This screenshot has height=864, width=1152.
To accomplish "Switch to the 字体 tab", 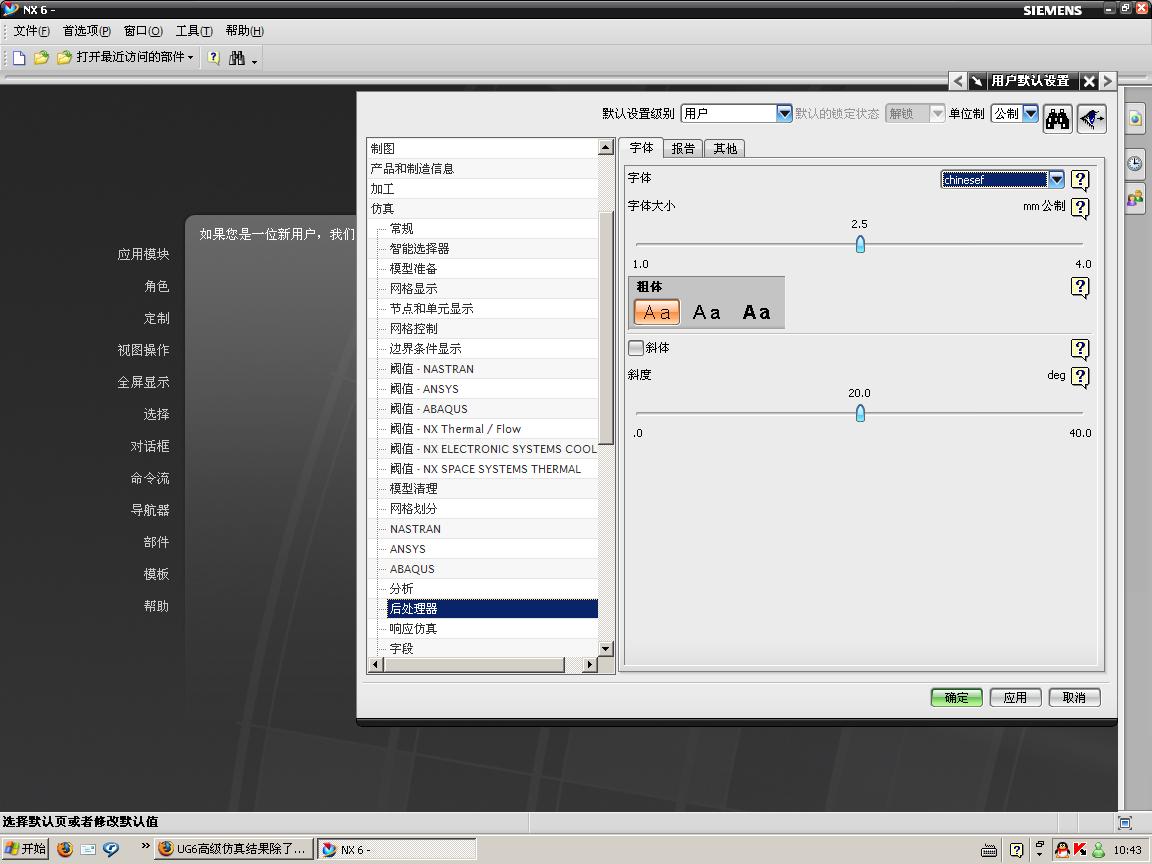I will coord(641,148).
